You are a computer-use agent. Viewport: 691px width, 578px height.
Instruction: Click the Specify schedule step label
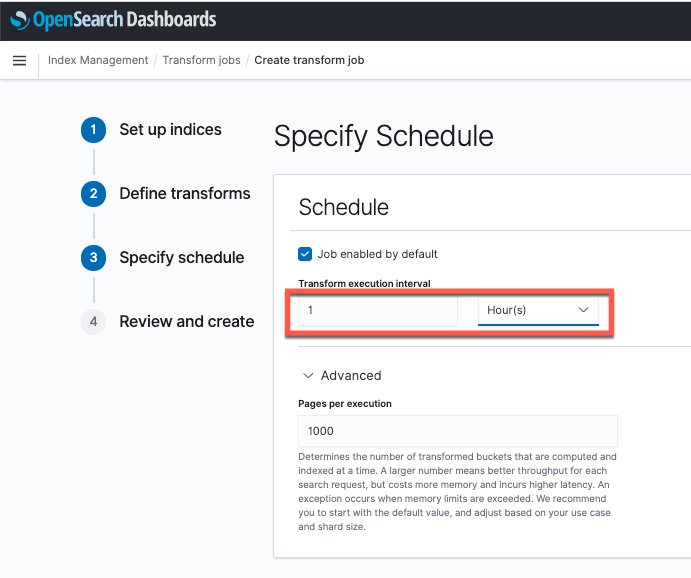click(182, 257)
